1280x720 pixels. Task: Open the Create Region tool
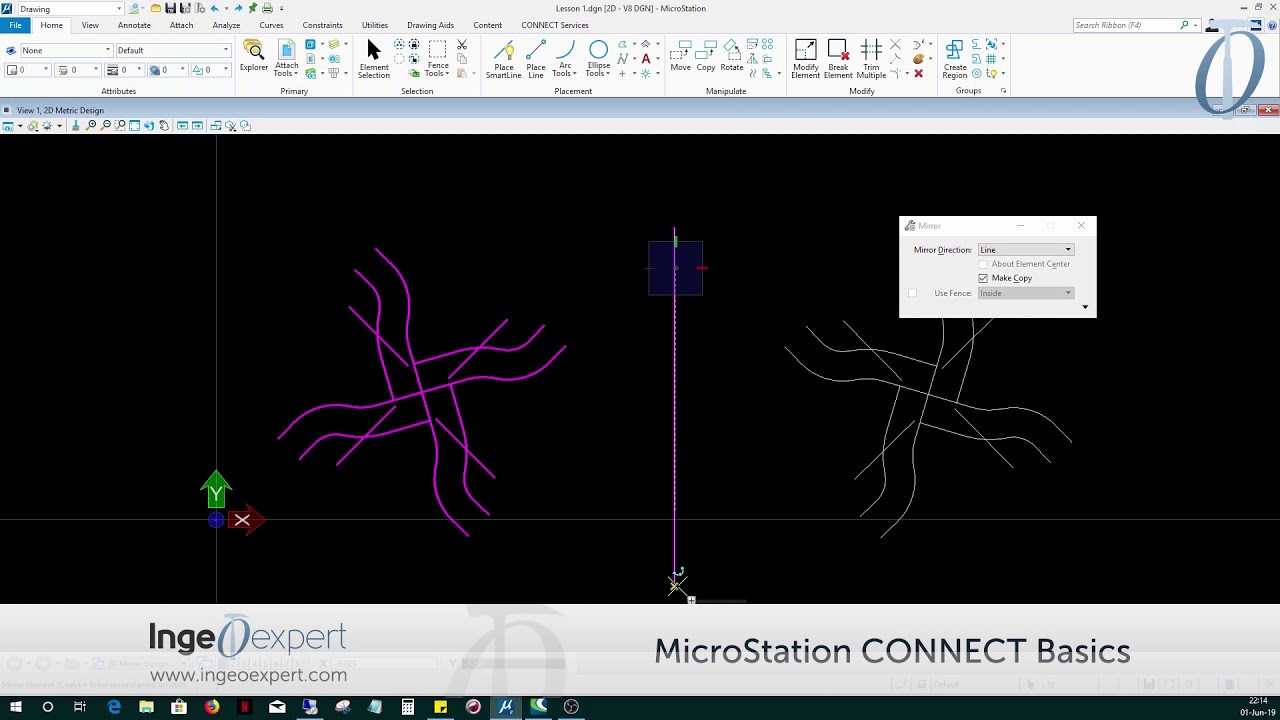[955, 59]
